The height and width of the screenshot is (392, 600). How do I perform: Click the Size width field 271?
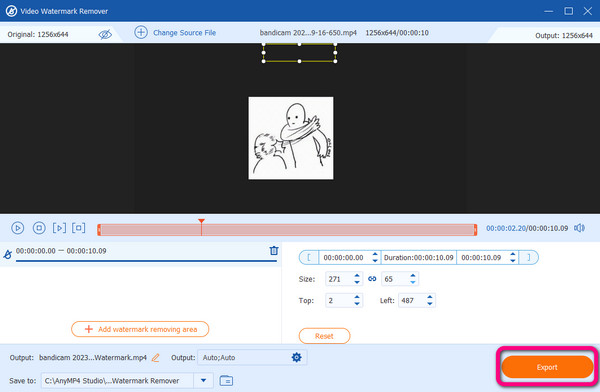point(339,279)
